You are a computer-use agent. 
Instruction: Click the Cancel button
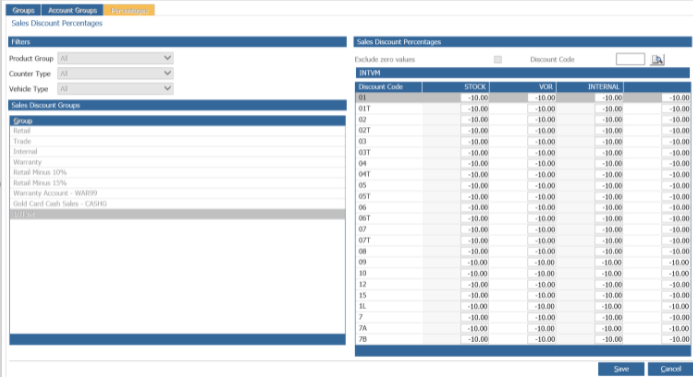pyautogui.click(x=670, y=369)
